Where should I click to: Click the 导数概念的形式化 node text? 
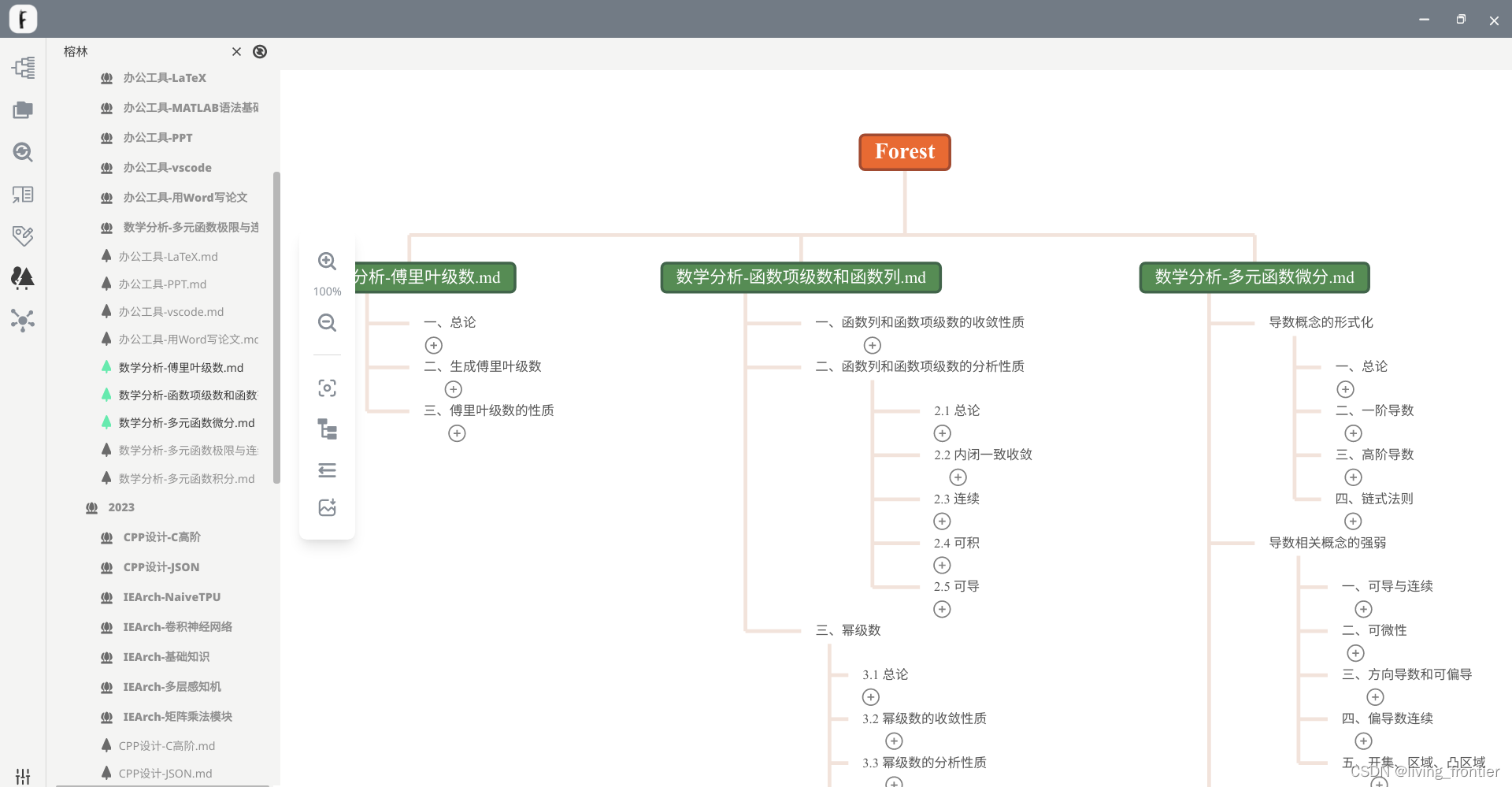[1321, 322]
